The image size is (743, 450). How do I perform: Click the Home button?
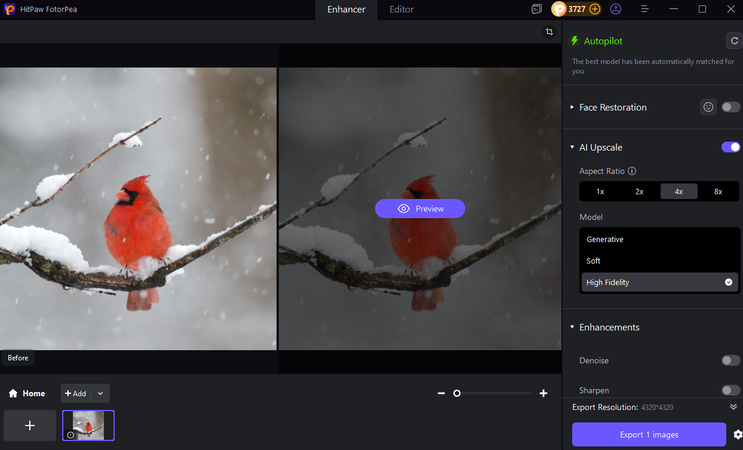pos(27,393)
